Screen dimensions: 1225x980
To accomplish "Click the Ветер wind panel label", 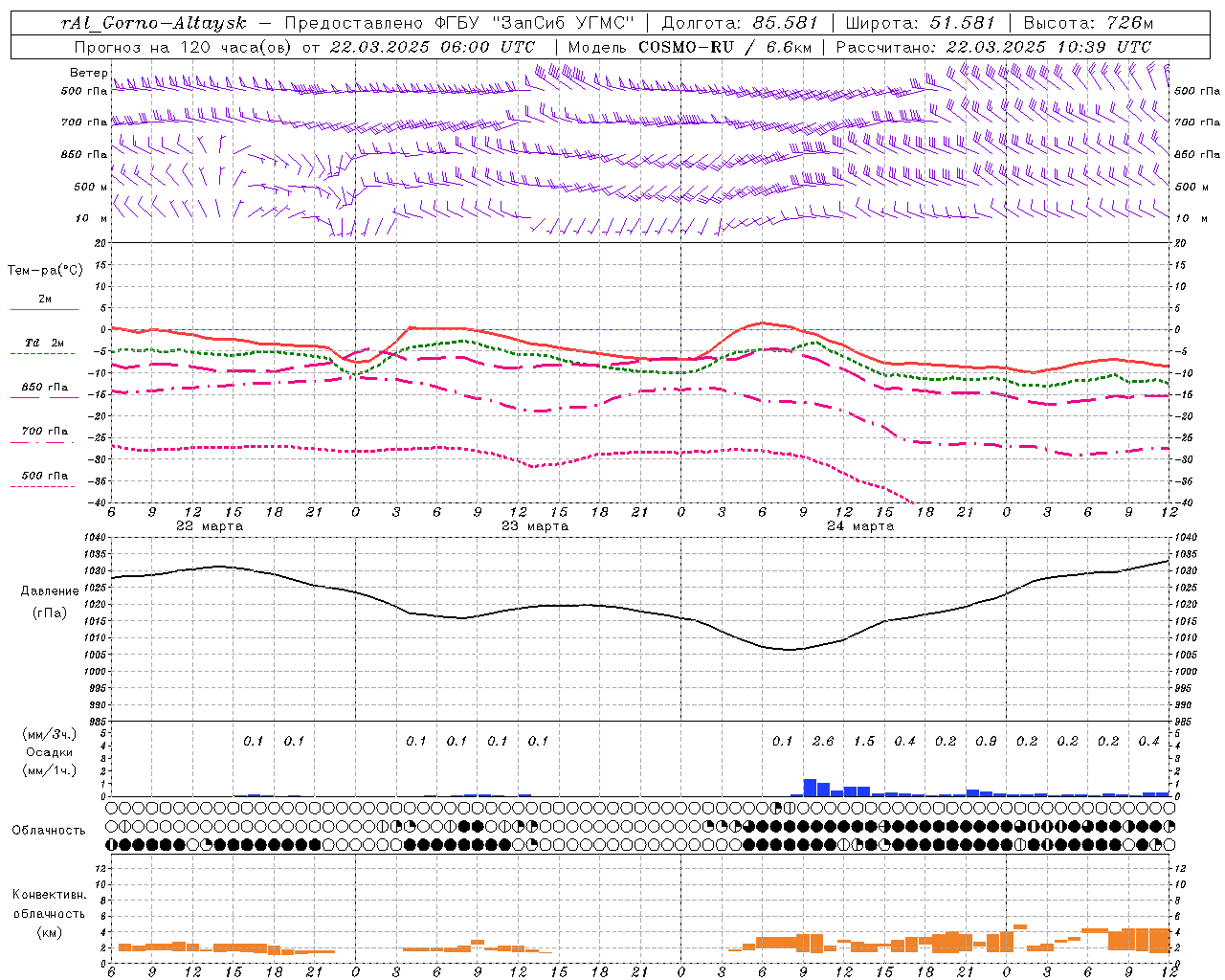I will [88, 73].
